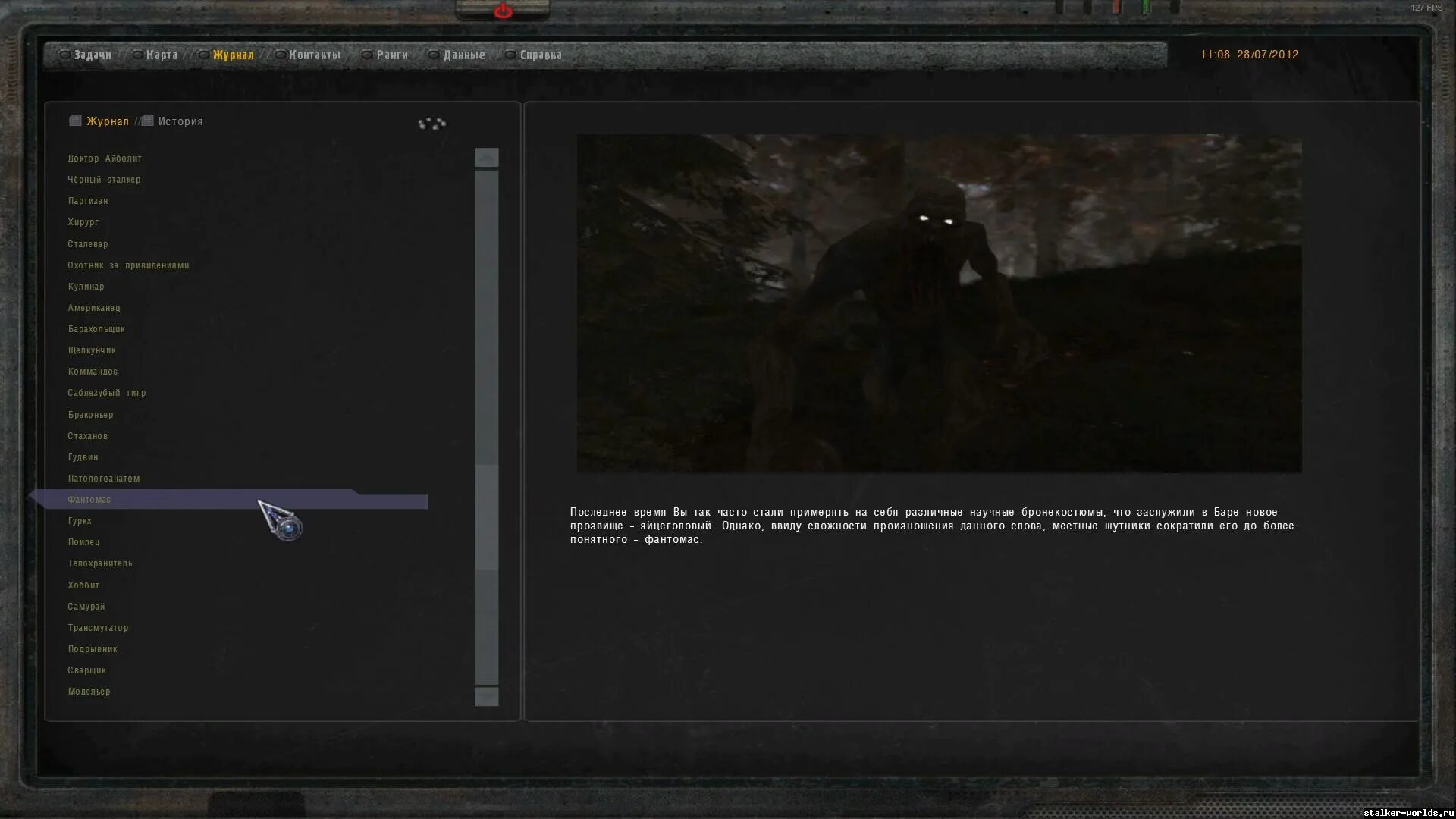Image resolution: width=1456 pixels, height=819 pixels.
Task: Select the Журнал tab in top menu
Action: (233, 55)
